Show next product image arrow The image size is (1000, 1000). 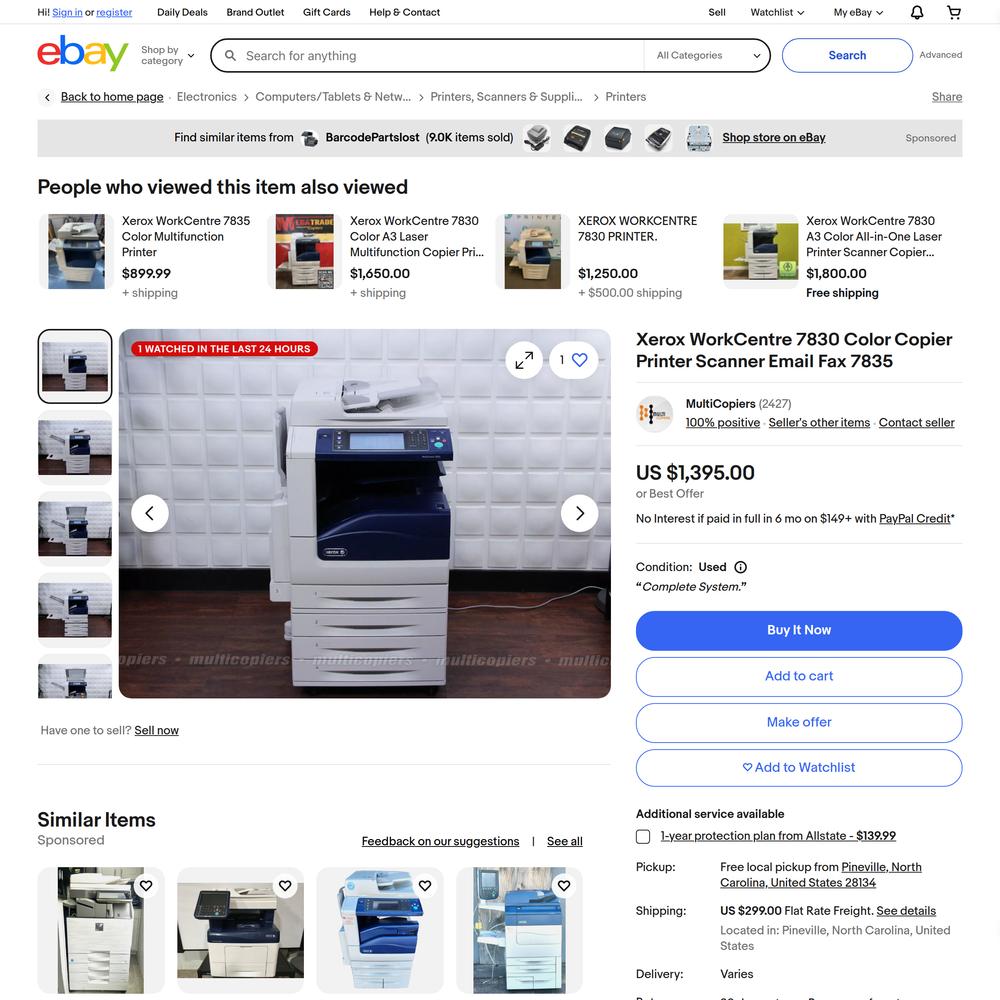point(579,513)
